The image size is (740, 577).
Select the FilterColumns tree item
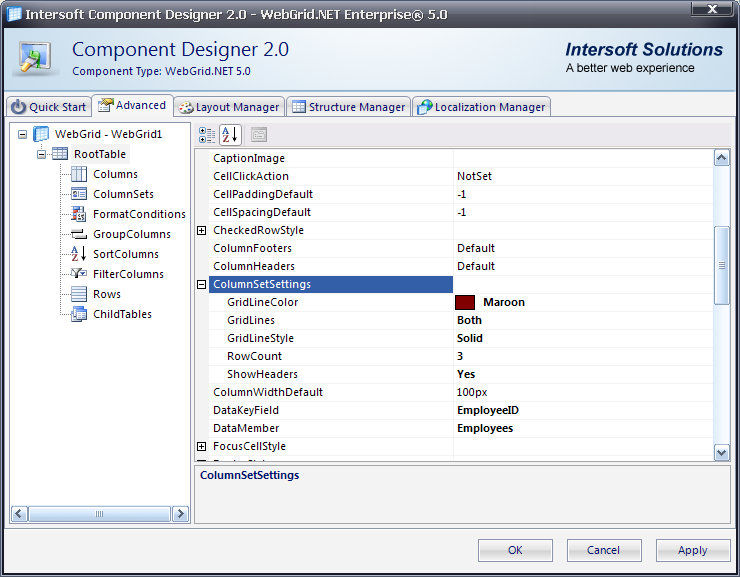[128, 274]
